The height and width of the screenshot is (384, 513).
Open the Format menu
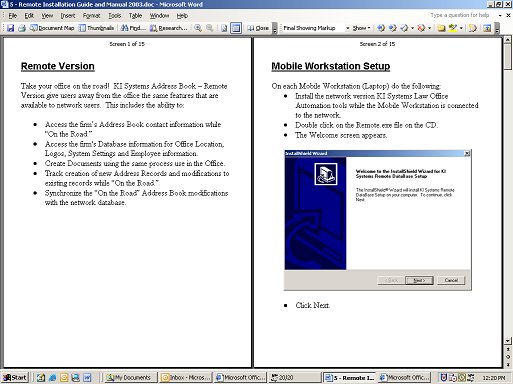pyautogui.click(x=91, y=15)
